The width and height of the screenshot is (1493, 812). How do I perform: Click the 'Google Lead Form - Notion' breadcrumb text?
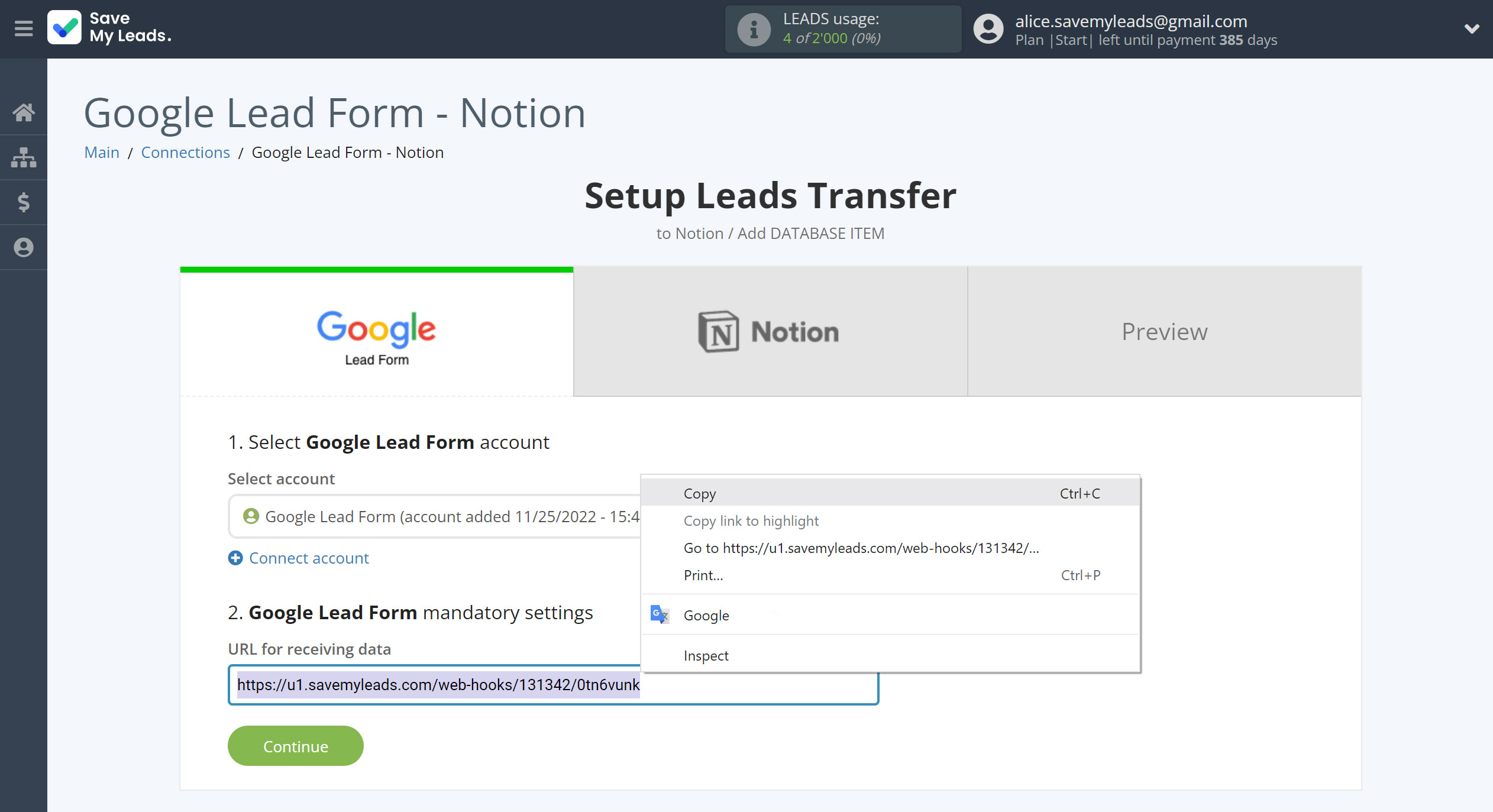347,152
